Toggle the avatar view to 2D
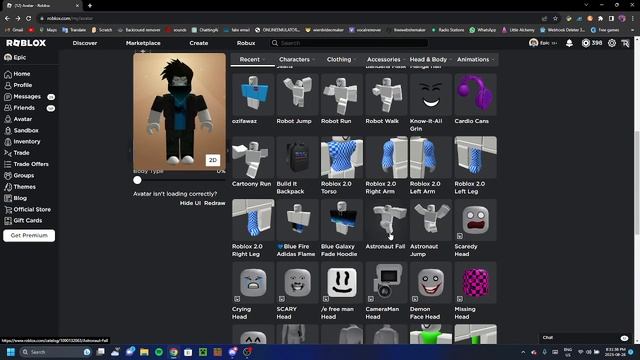Screen dimensions: 640x360 [x=213, y=160]
